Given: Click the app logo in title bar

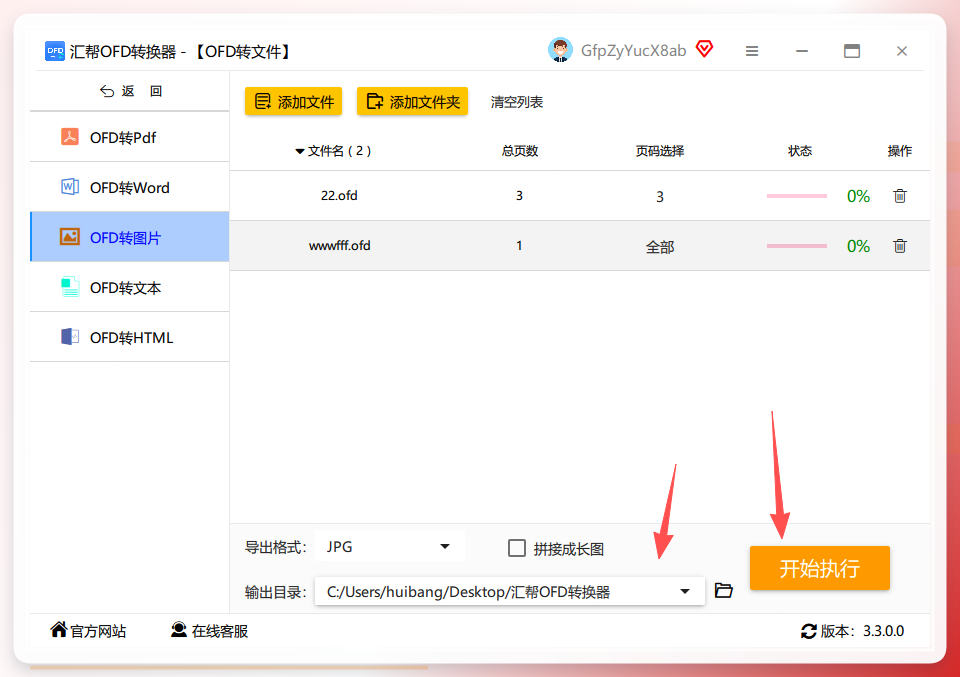Looking at the screenshot, I should click(x=55, y=51).
